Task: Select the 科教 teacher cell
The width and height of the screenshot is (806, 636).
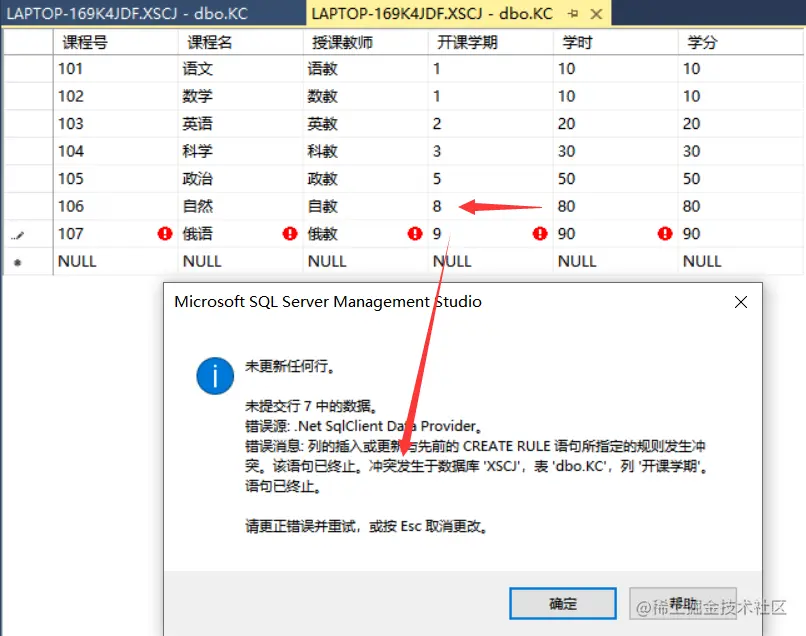Action: (365, 152)
